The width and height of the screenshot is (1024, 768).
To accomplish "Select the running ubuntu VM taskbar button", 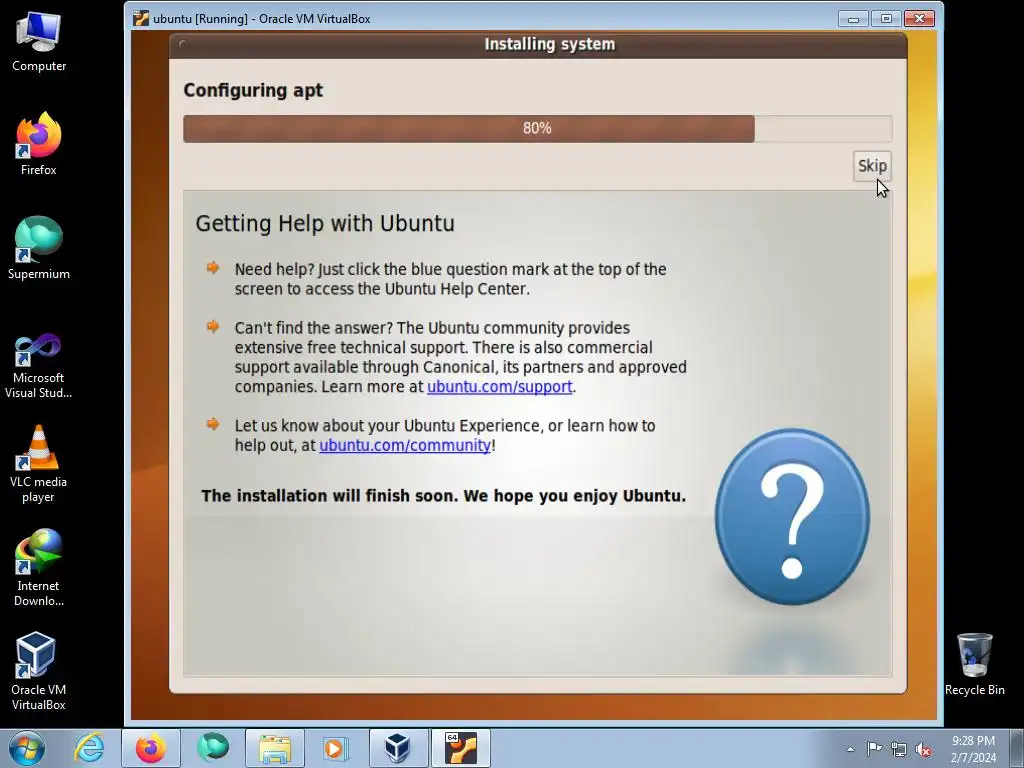I will (460, 748).
